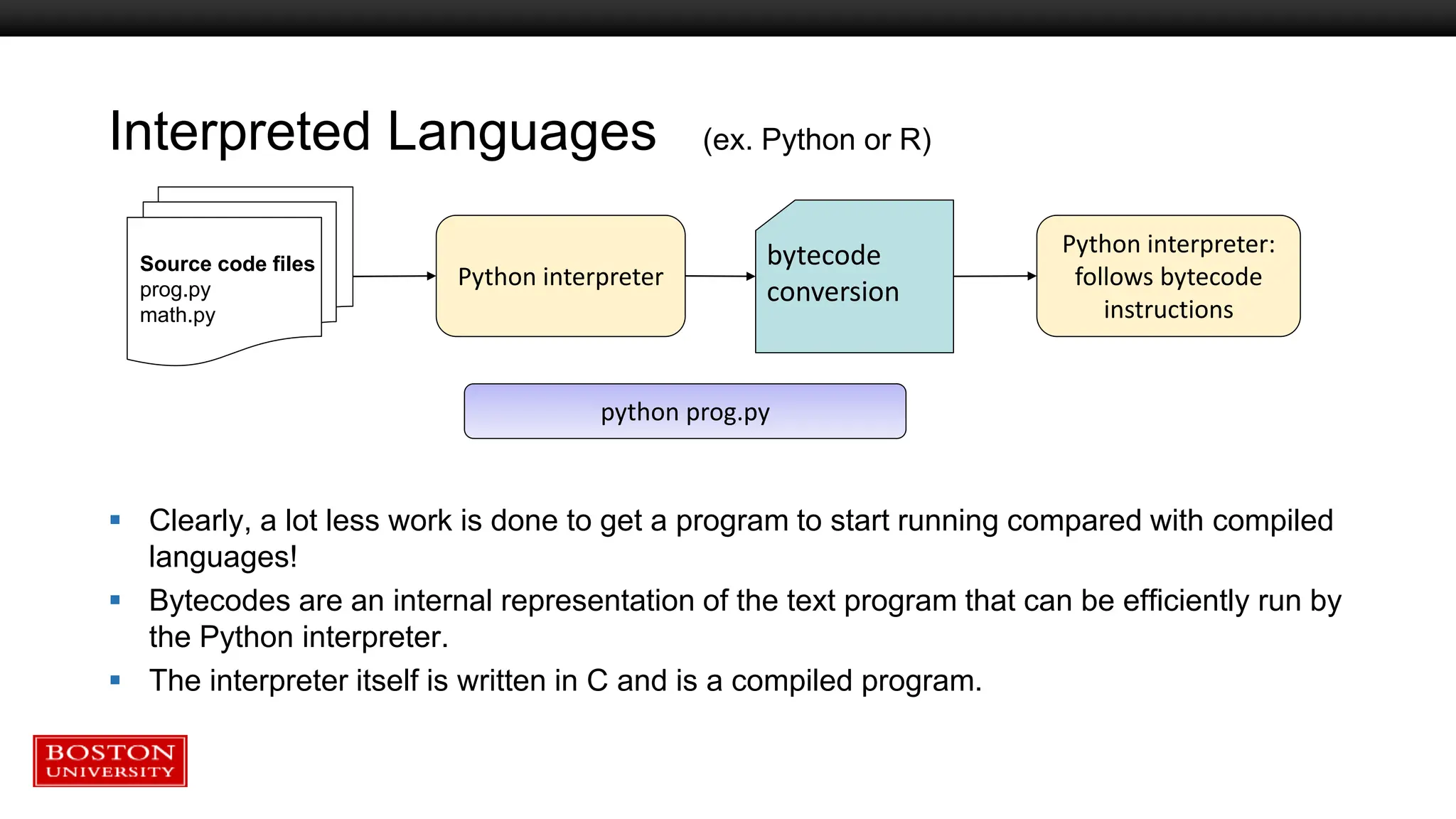The width and height of the screenshot is (1456, 819).
Task: Click the third blue bullet marker
Action: click(x=115, y=680)
